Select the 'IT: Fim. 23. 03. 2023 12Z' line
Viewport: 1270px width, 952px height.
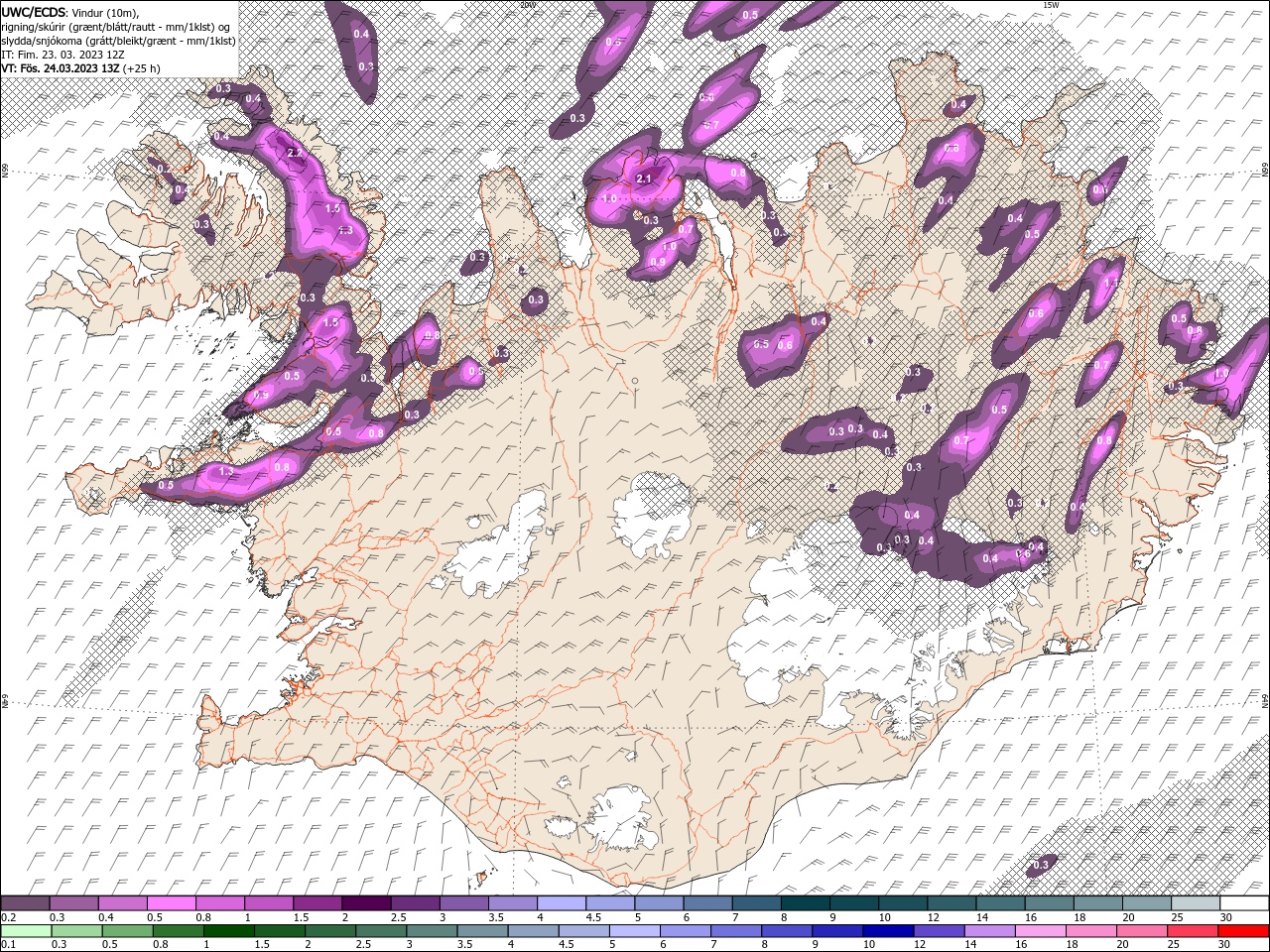point(63,54)
